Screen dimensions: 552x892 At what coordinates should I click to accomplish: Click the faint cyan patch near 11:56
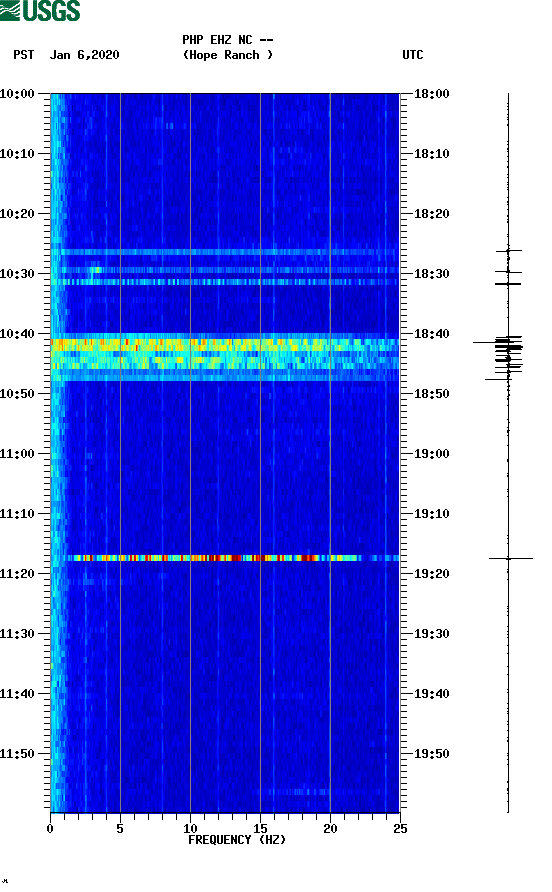(x=296, y=791)
